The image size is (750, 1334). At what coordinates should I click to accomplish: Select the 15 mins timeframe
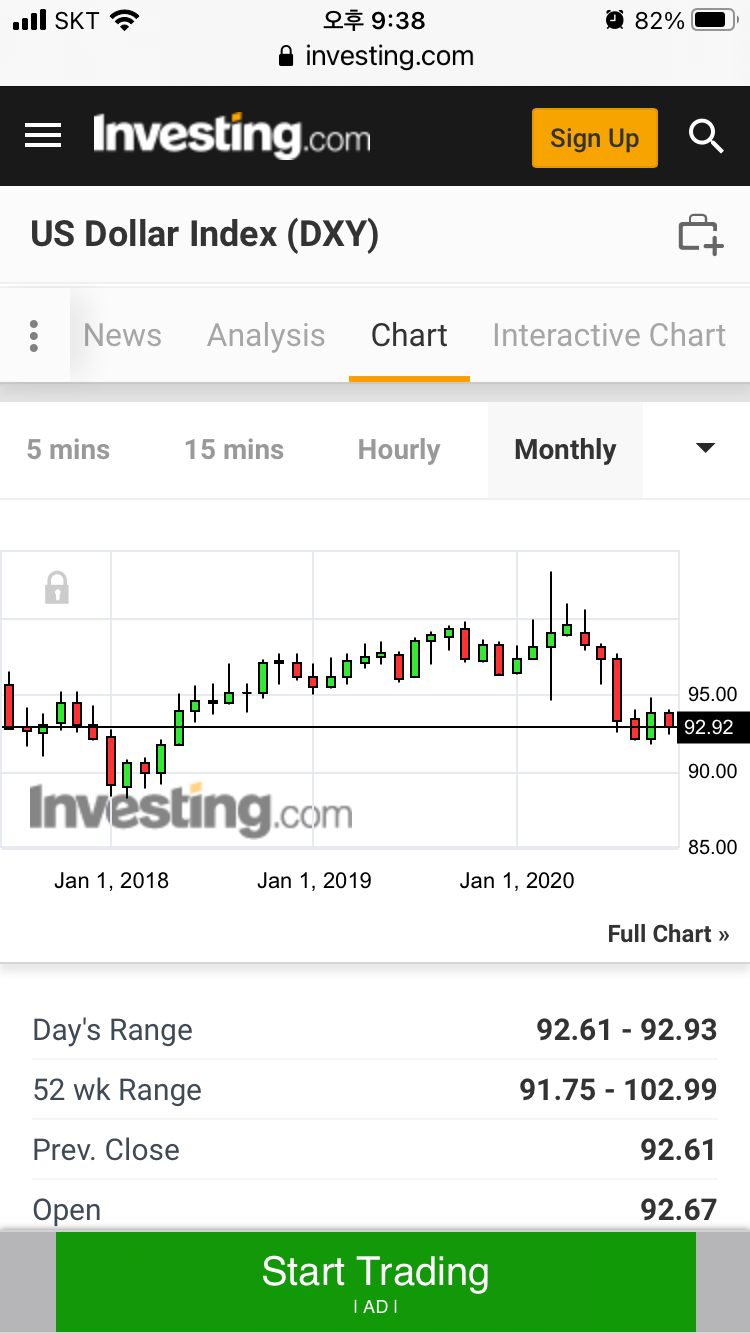(x=234, y=450)
